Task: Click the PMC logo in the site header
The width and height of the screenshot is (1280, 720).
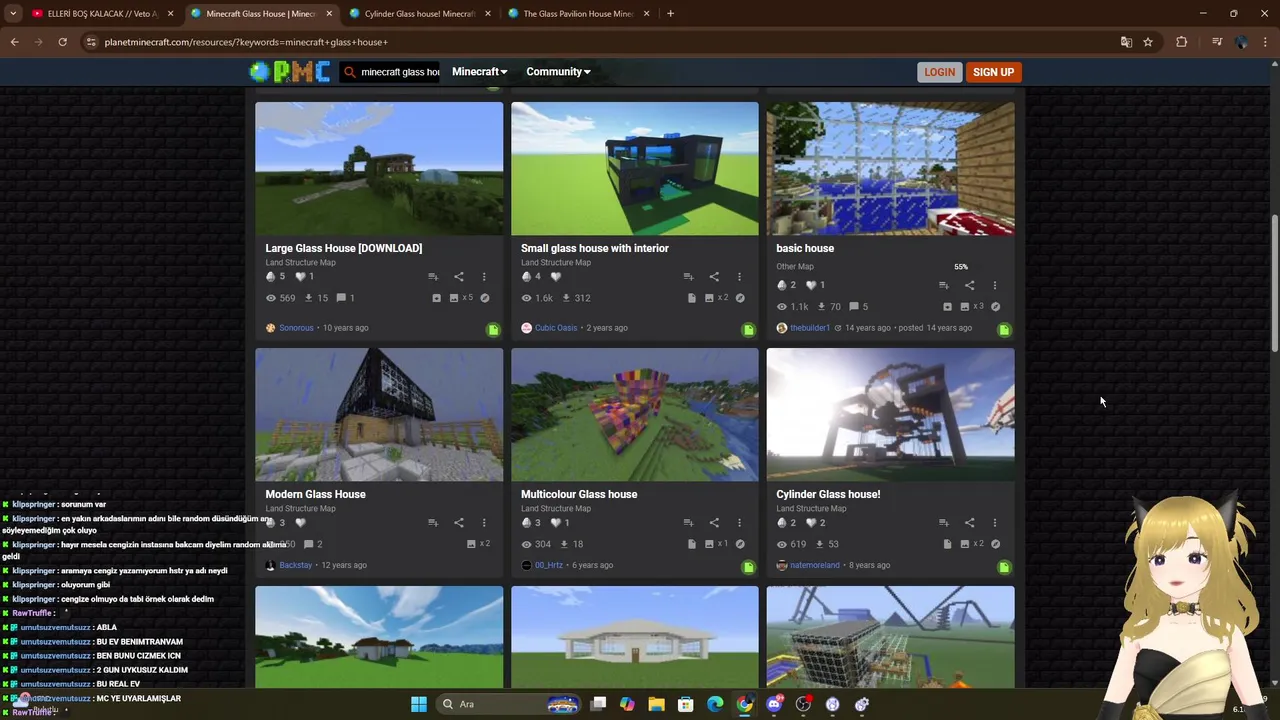Action: click(x=290, y=71)
